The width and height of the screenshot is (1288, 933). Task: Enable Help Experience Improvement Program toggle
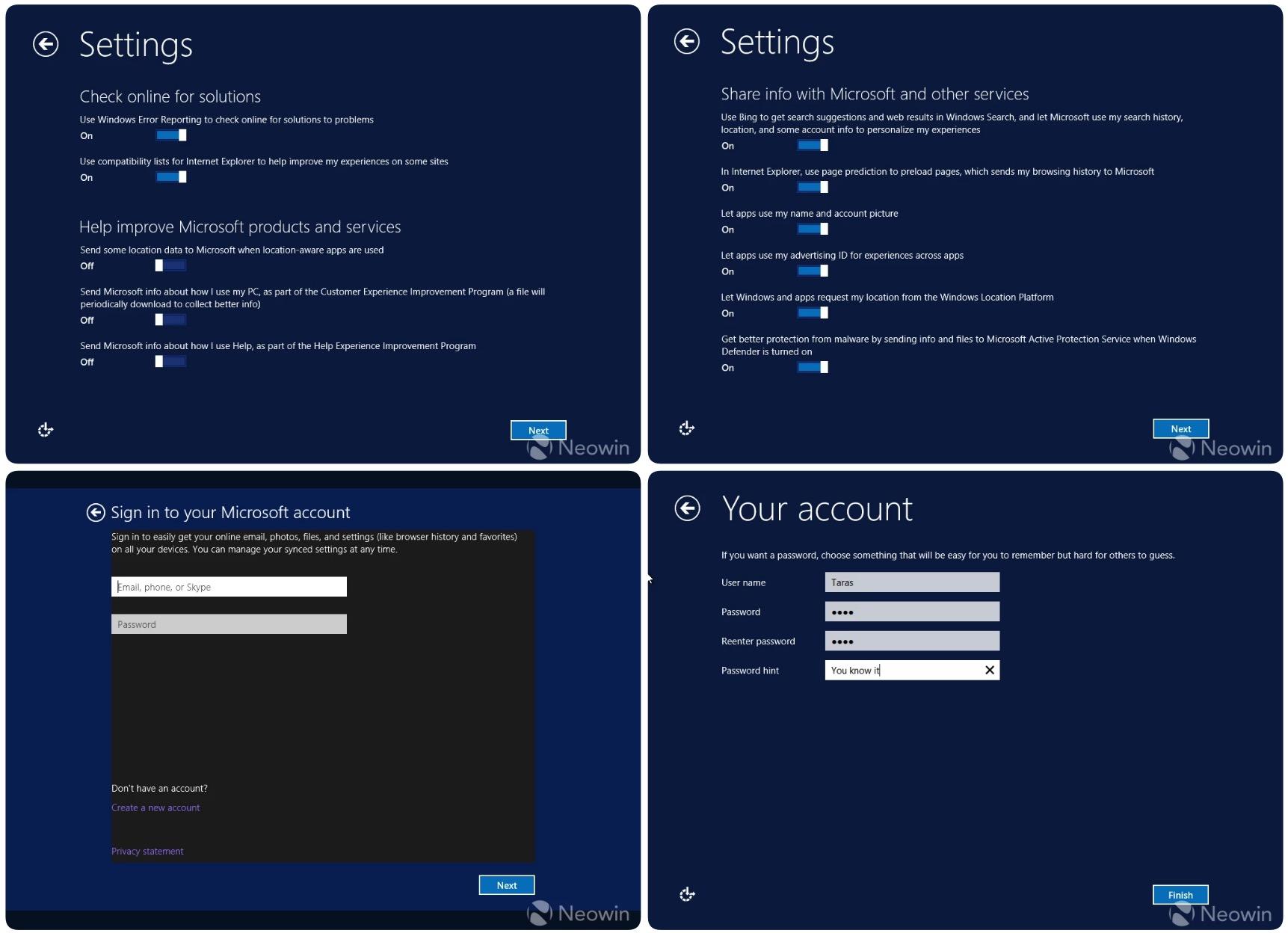pos(170,362)
